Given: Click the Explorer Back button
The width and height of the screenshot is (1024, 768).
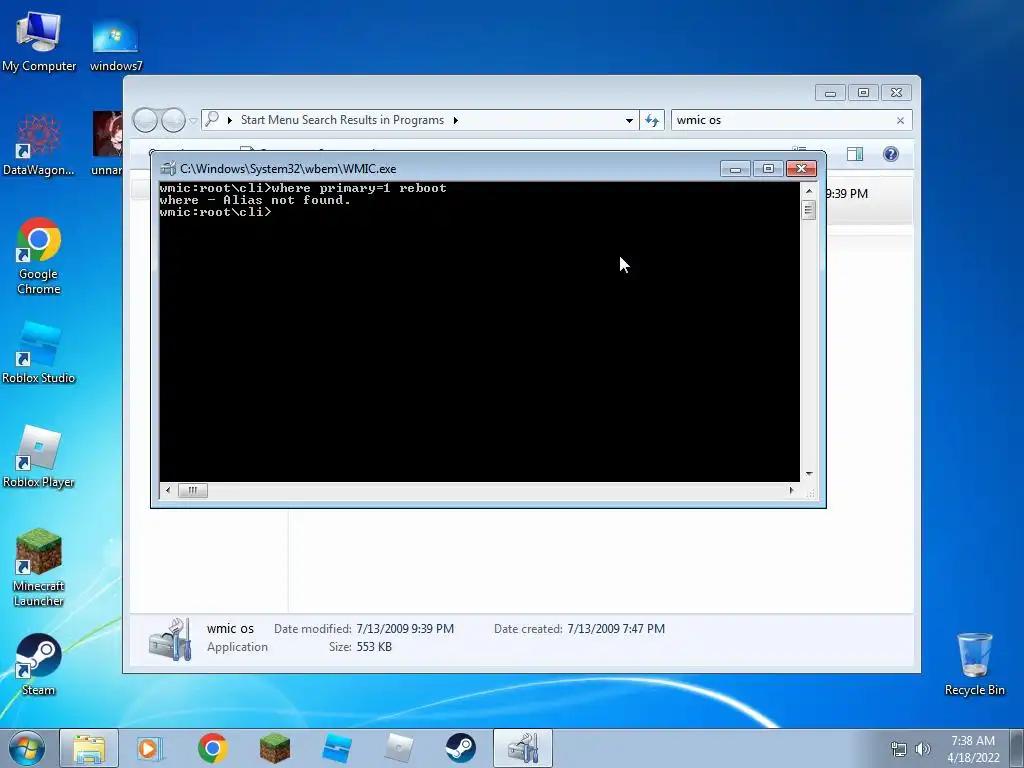Looking at the screenshot, I should pyautogui.click(x=146, y=120).
